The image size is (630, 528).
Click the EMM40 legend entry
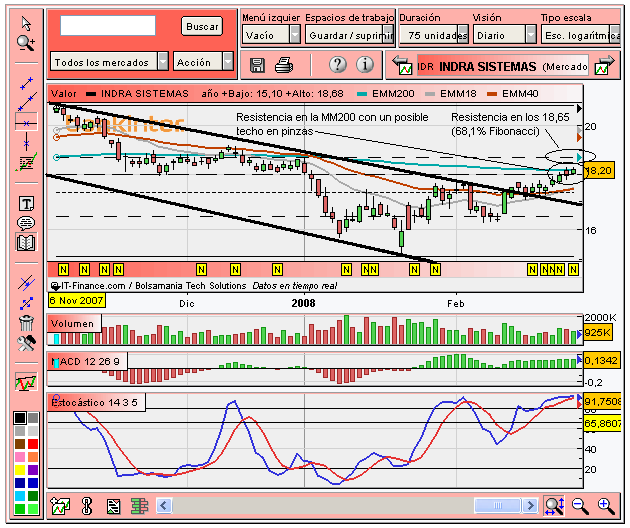tap(513, 94)
